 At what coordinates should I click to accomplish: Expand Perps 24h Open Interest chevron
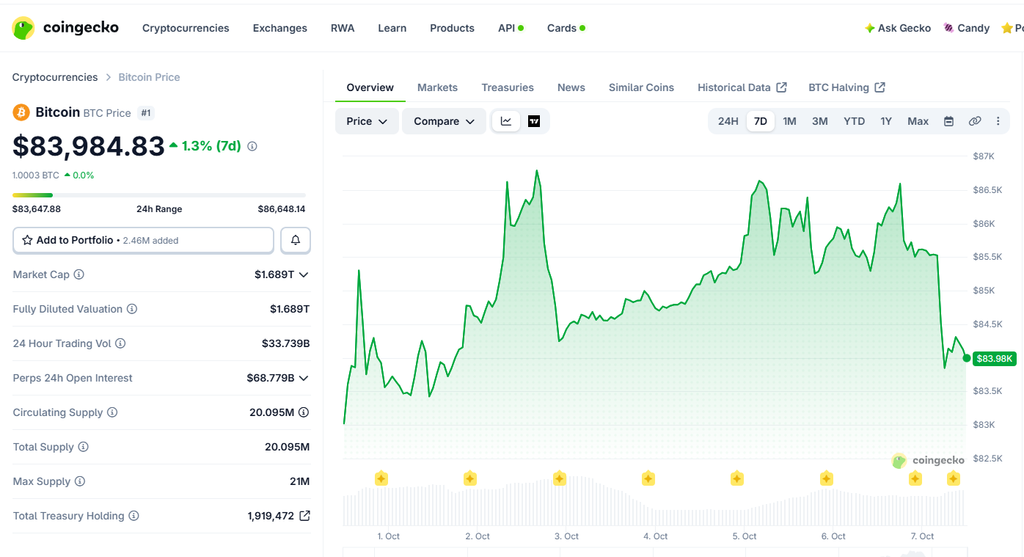click(x=304, y=378)
